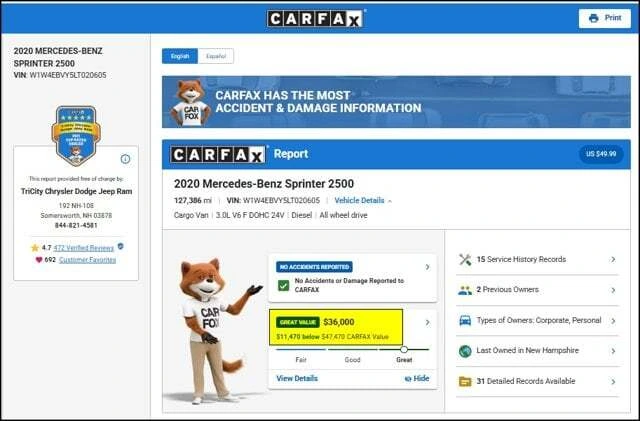Expand 2 Previous Owners row arrow
The height and width of the screenshot is (421, 640).
[x=613, y=290]
